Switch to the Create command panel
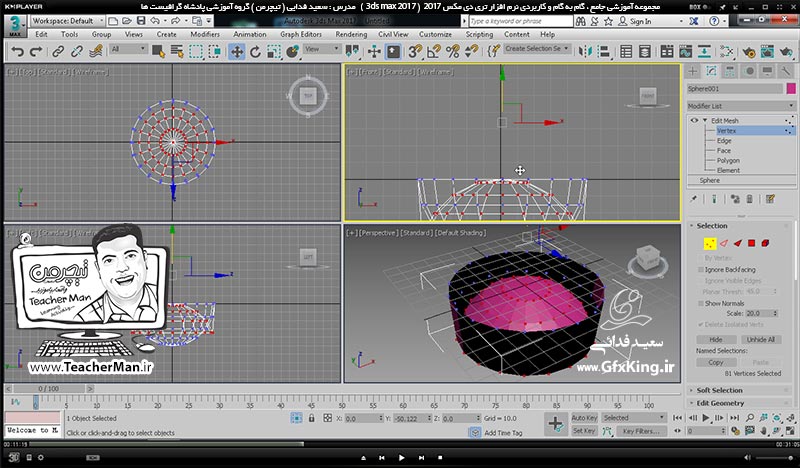800x468 pixels. pos(692,71)
